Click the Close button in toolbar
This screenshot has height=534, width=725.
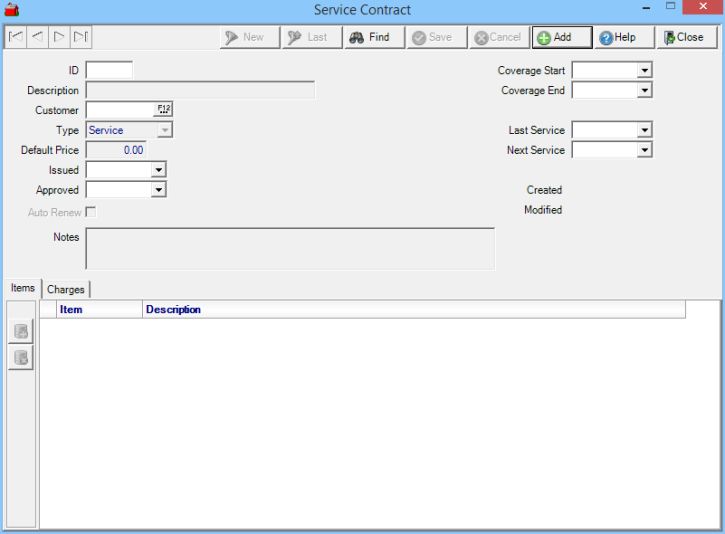[684, 38]
